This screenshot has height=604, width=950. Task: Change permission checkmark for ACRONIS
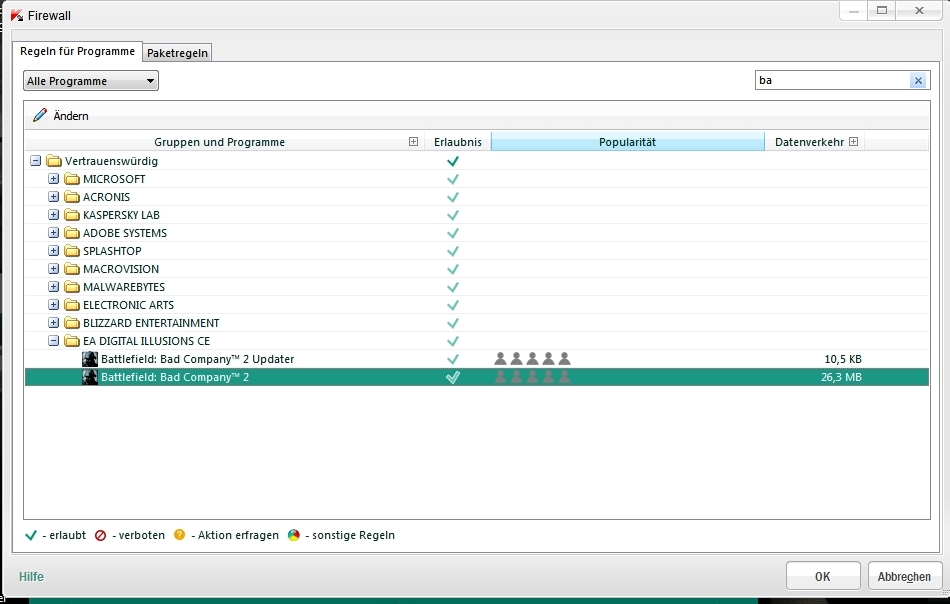(453, 197)
